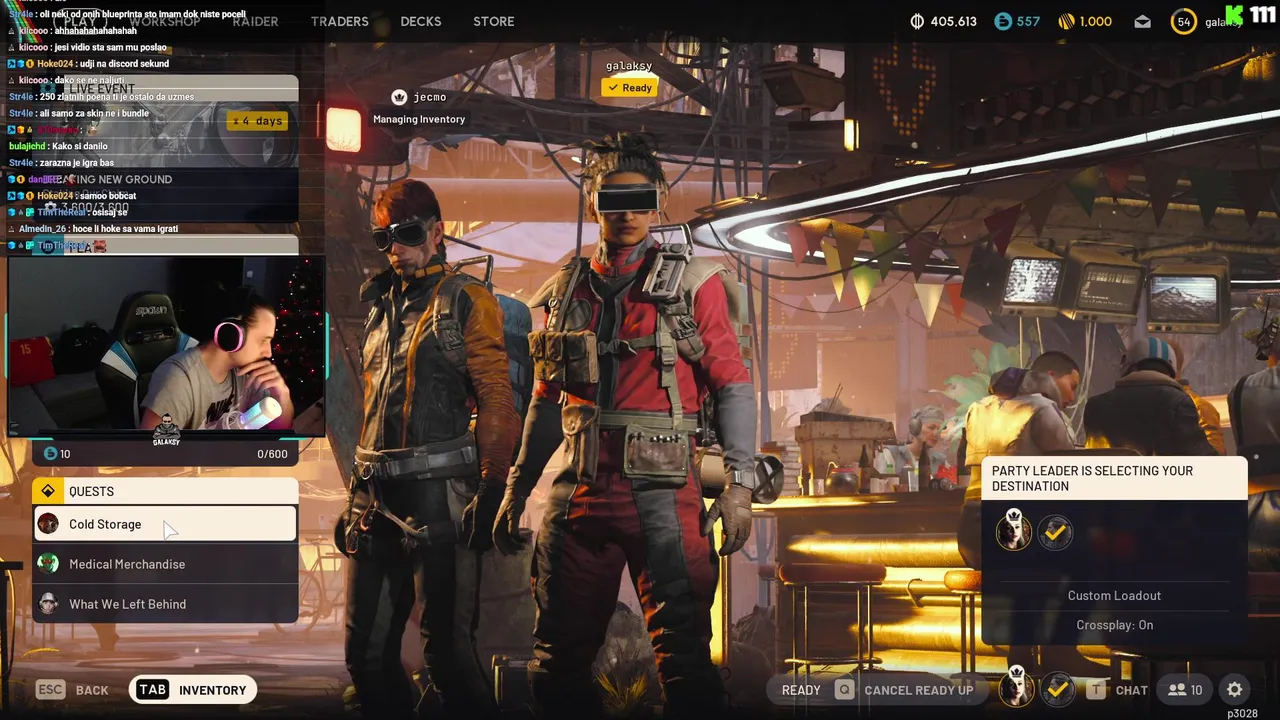Click the blue currency icon beside 557
This screenshot has height=720, width=1280.
[1003, 21]
